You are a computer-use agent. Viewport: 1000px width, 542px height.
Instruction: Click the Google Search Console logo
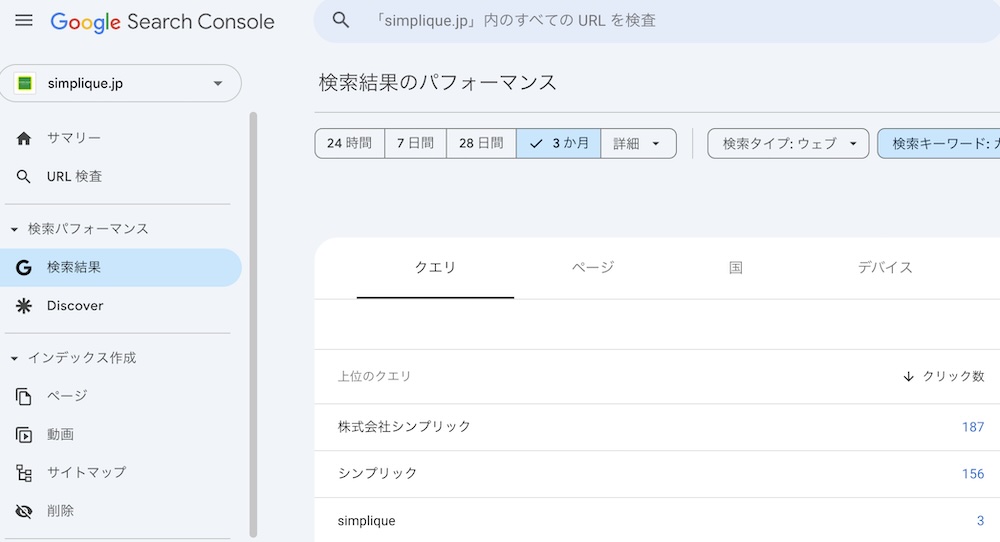tap(162, 22)
